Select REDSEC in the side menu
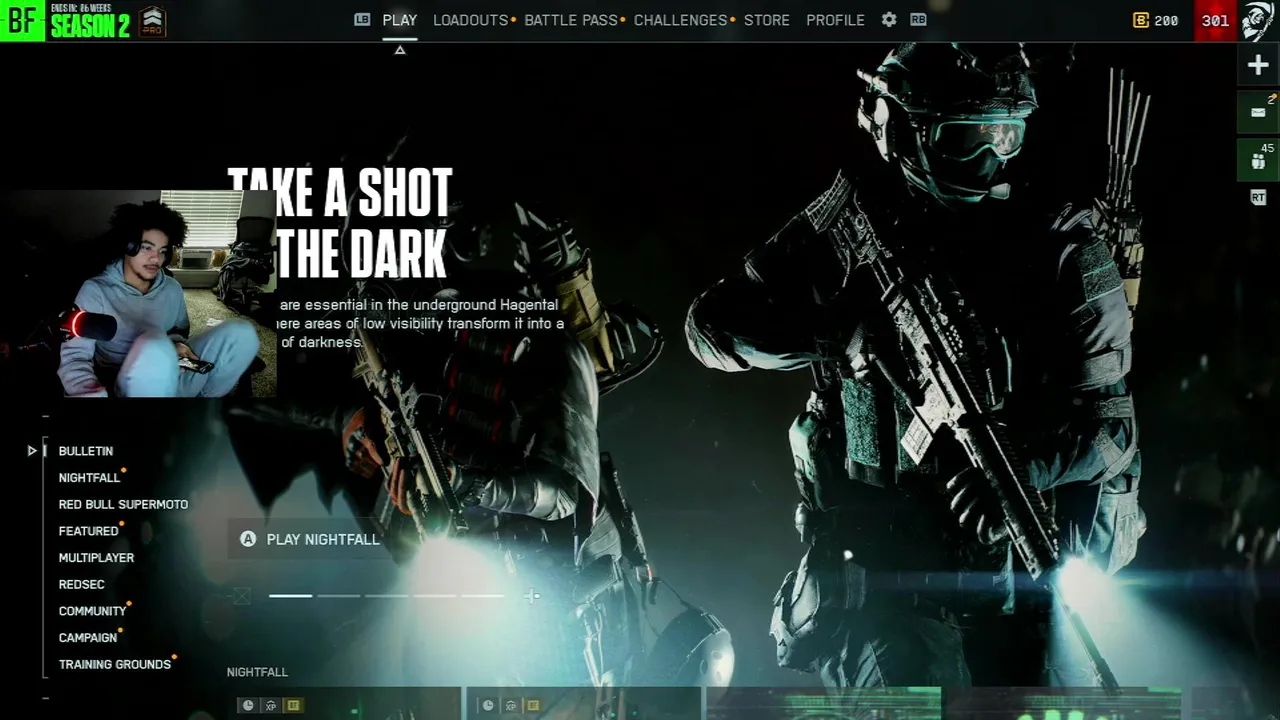The image size is (1280, 720). 81,584
